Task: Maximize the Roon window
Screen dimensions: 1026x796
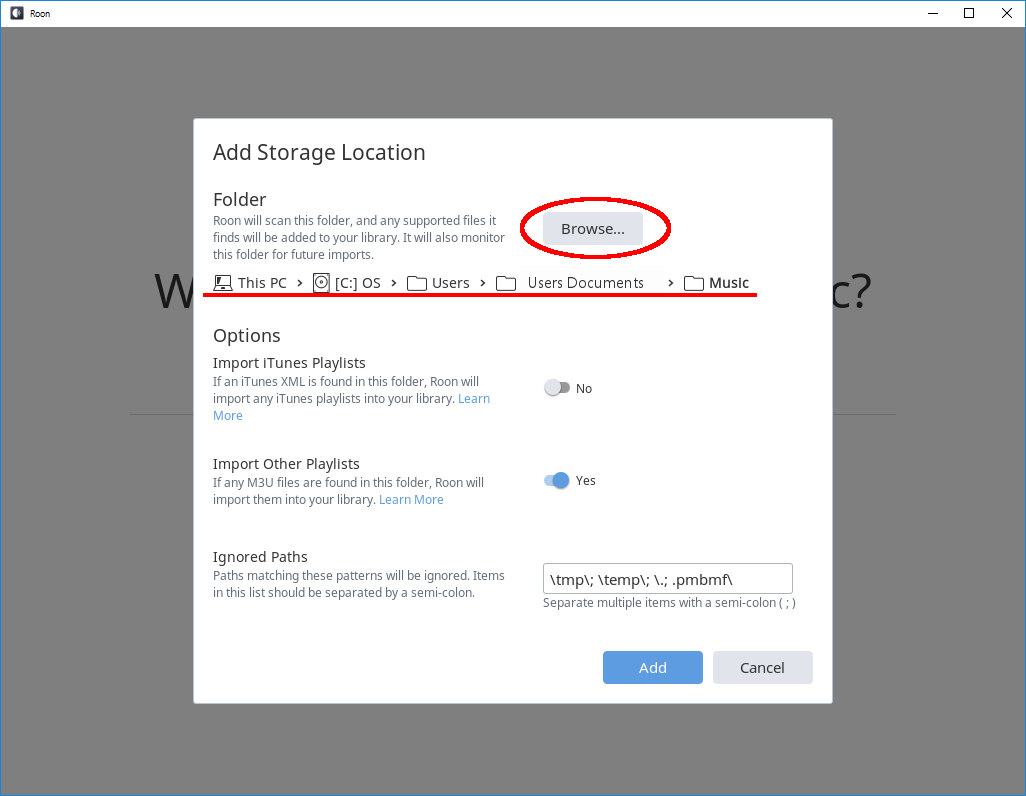Action: click(x=969, y=13)
